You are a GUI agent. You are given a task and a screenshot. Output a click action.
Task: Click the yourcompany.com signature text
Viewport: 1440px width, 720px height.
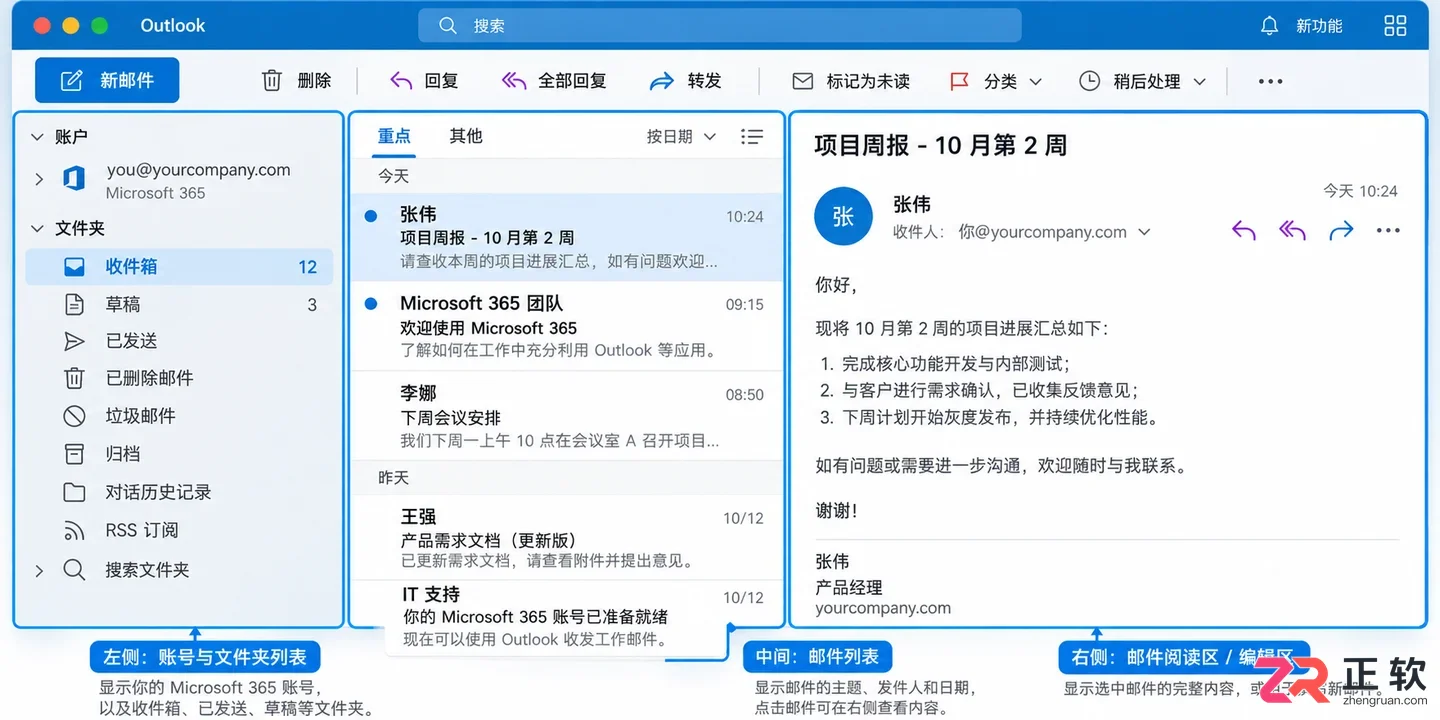tap(883, 608)
